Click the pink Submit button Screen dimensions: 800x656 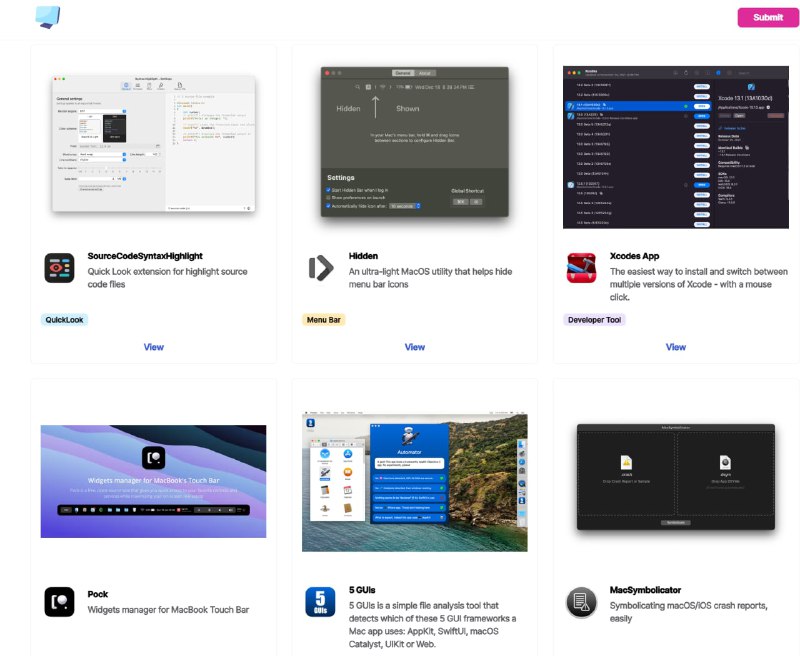[768, 17]
